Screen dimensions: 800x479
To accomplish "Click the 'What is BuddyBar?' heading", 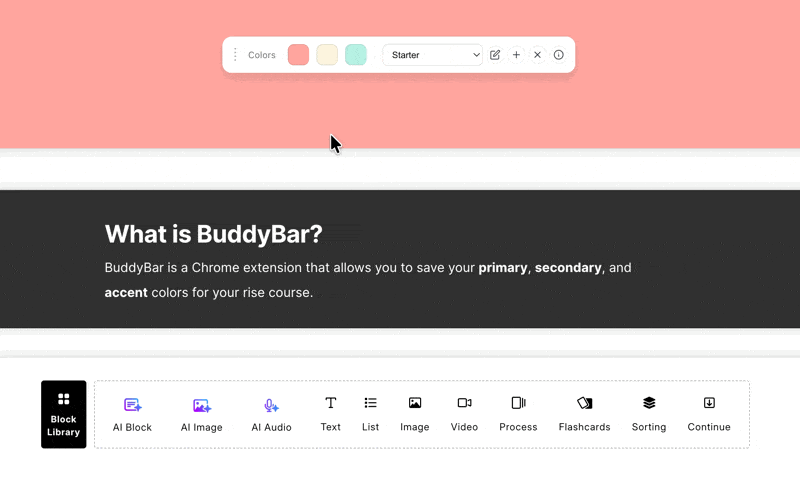I will tap(214, 234).
